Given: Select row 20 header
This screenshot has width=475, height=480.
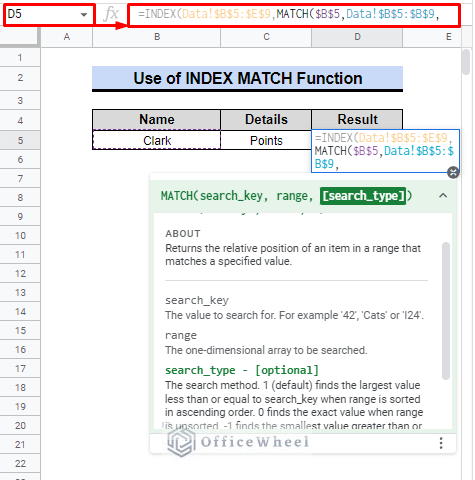Looking at the screenshot, I should tap(20, 426).
